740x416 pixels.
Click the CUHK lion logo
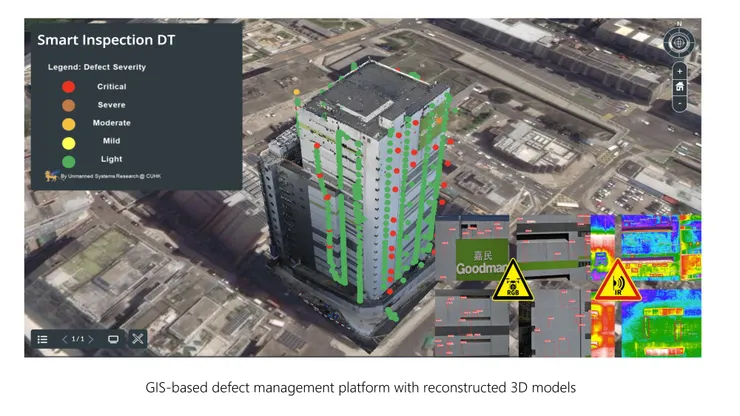tap(51, 176)
